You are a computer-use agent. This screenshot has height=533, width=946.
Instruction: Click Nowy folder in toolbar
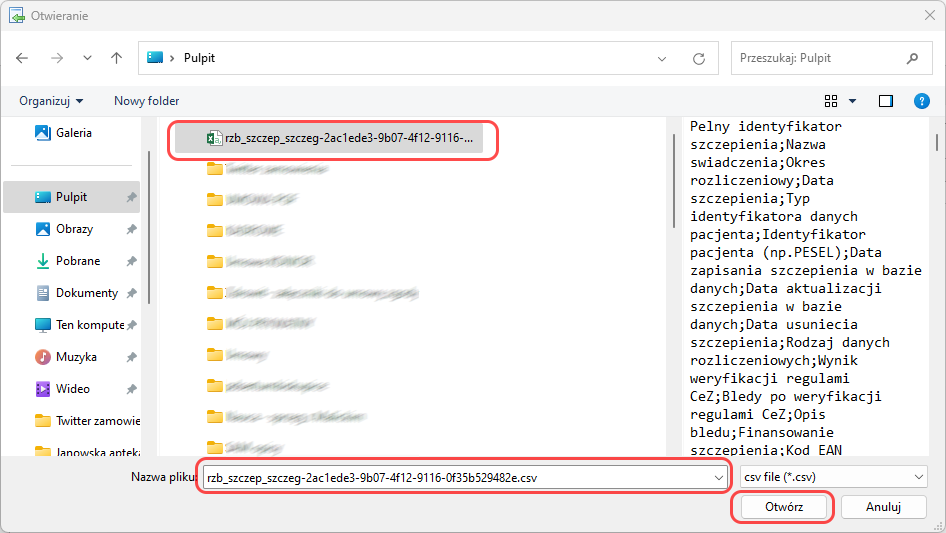tap(146, 101)
